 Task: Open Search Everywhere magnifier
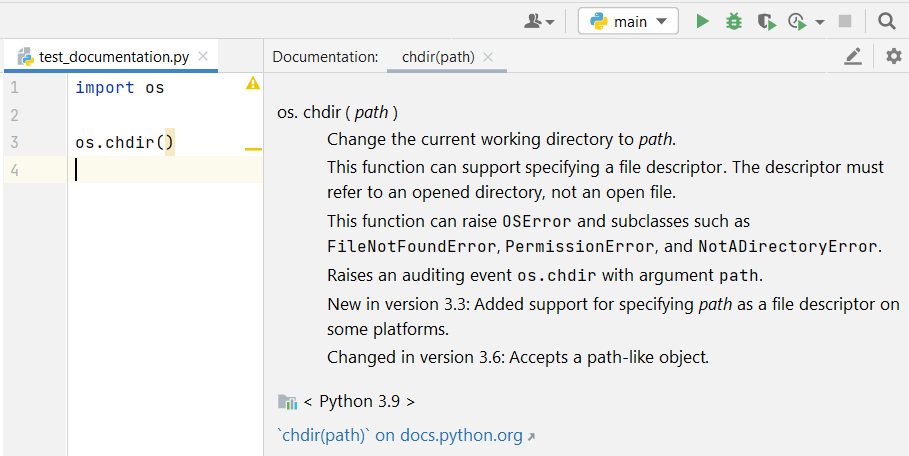886,21
